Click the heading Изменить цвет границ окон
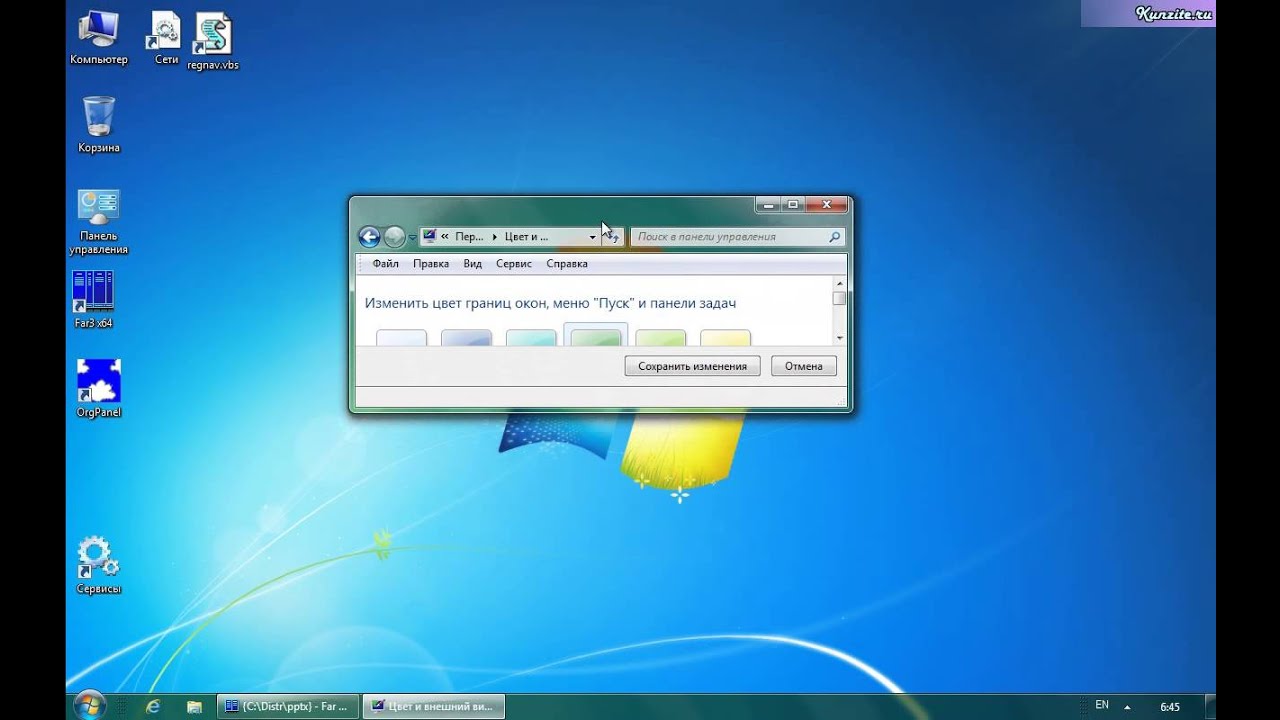 tap(550, 303)
